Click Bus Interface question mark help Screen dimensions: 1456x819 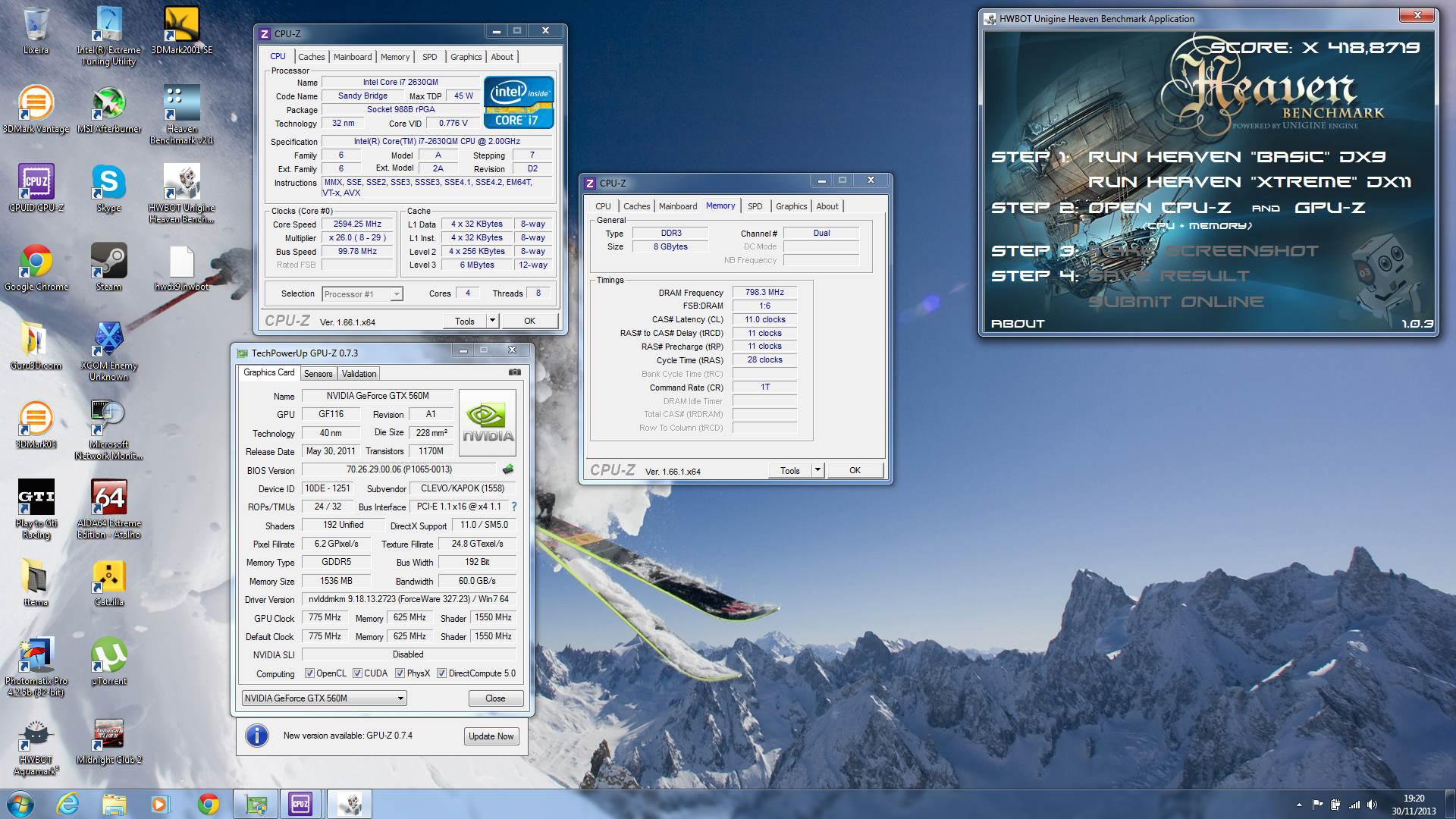tap(514, 507)
